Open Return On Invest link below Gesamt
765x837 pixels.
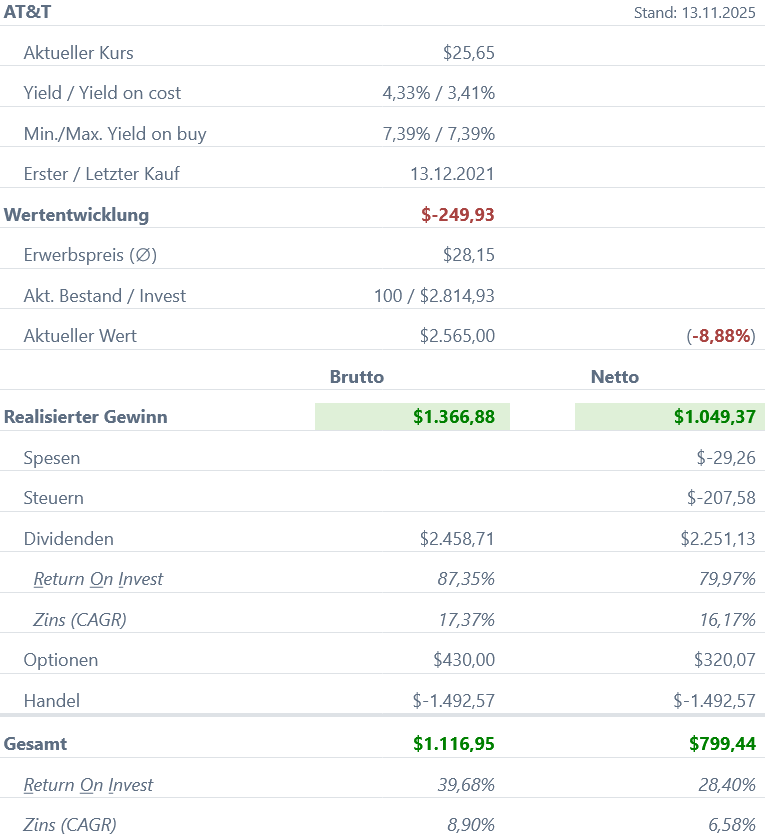[x=88, y=785]
